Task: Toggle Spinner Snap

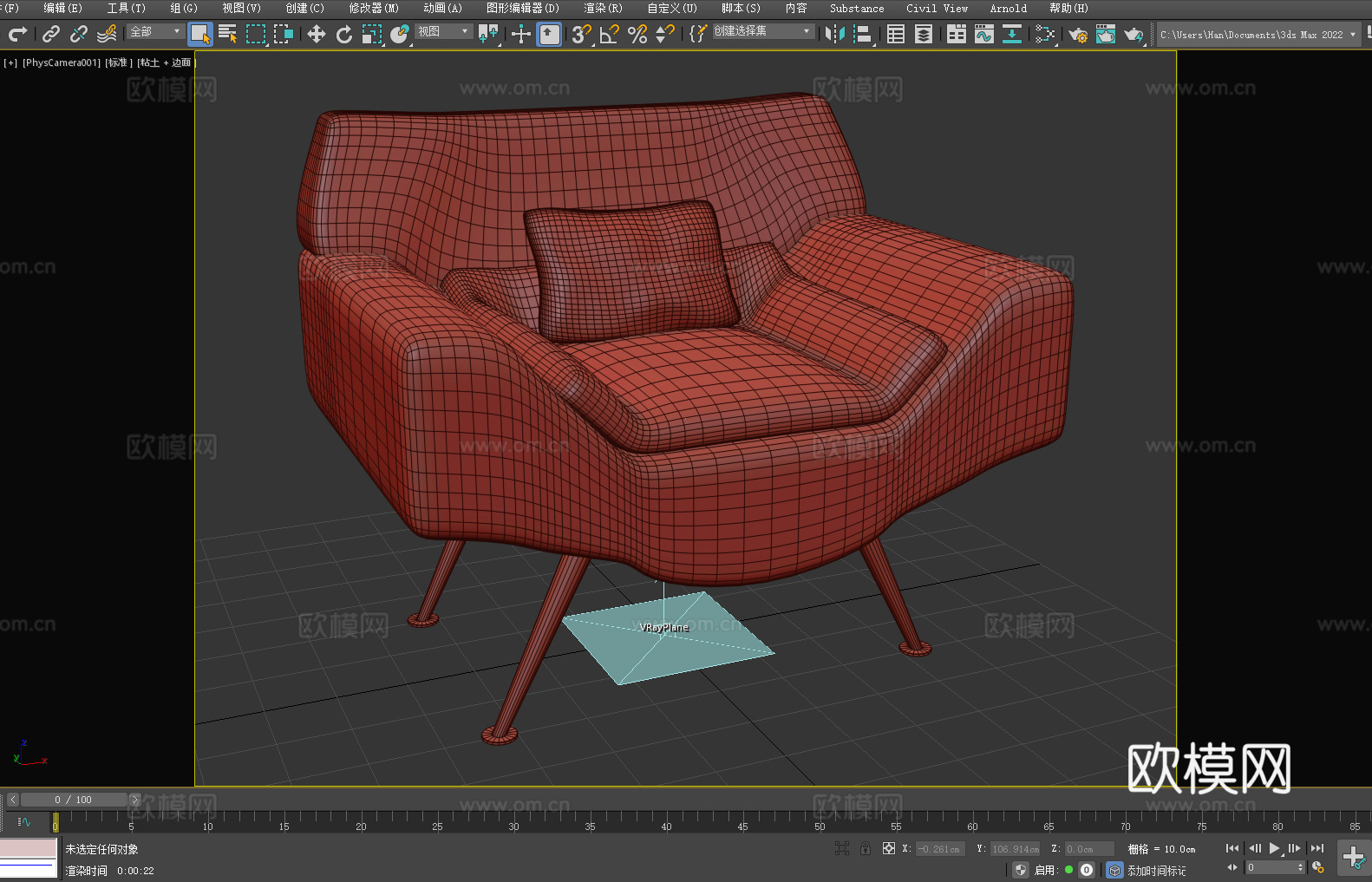Action: (665, 35)
